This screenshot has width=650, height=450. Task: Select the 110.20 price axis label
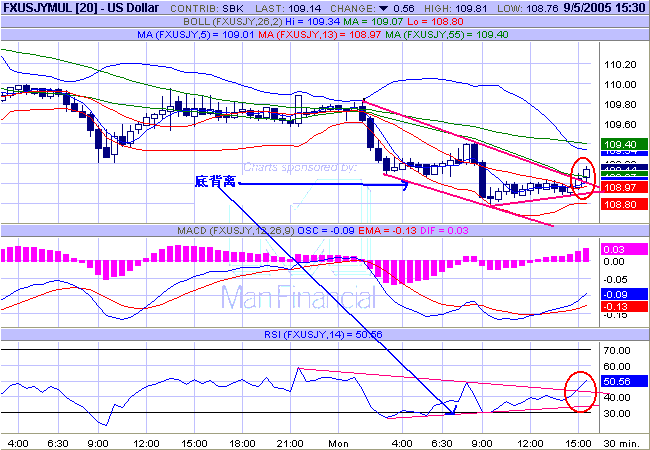(620, 65)
